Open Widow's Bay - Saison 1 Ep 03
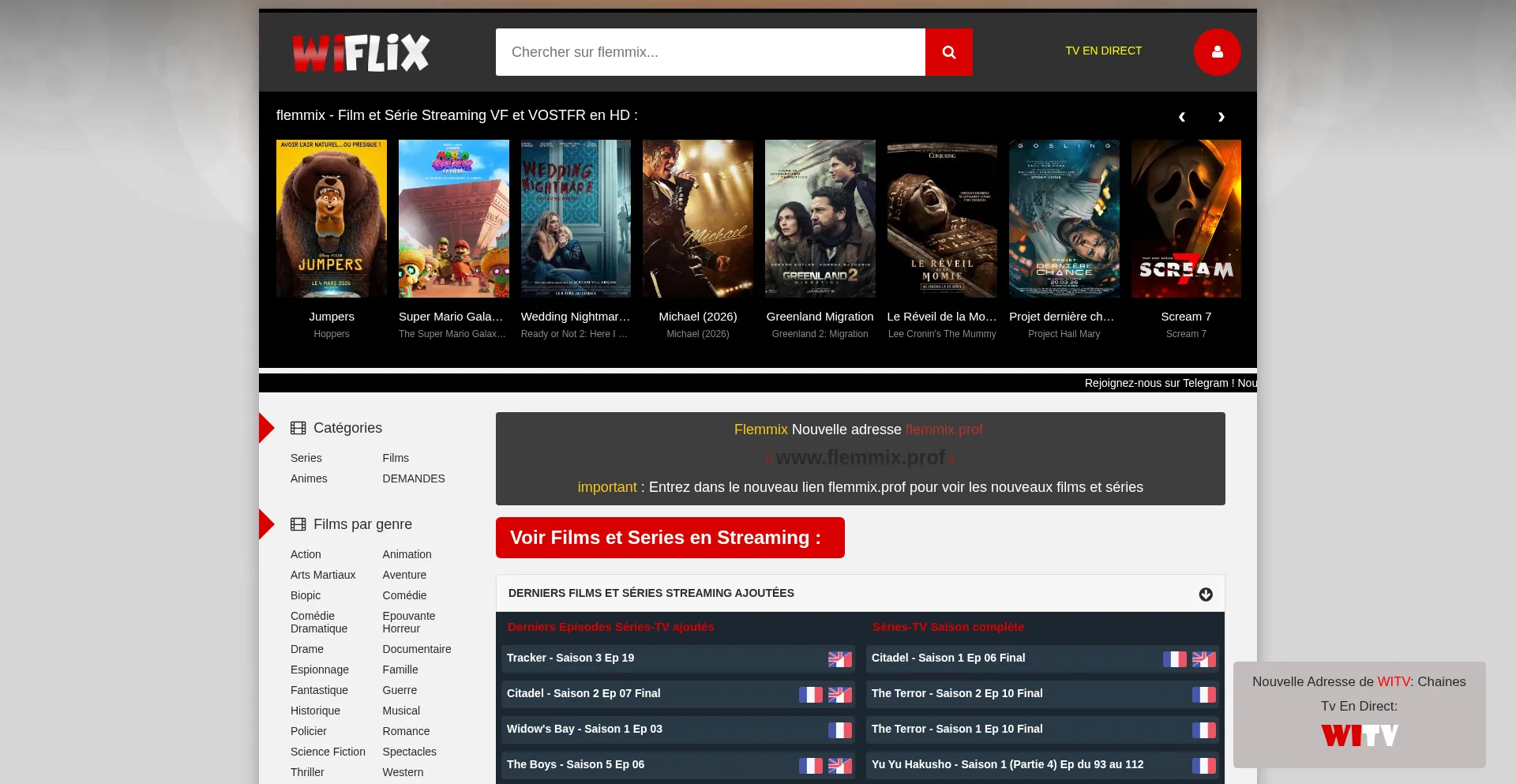Image resolution: width=1516 pixels, height=784 pixels. click(584, 729)
